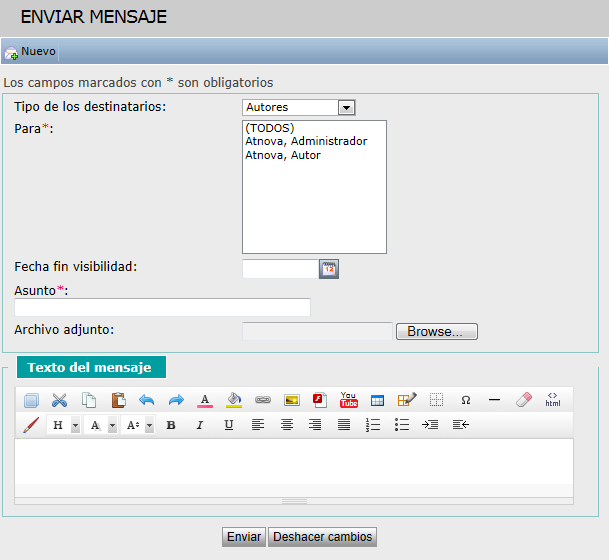The height and width of the screenshot is (560, 609).
Task: Insert a table with the blue table icon
Action: [x=378, y=400]
